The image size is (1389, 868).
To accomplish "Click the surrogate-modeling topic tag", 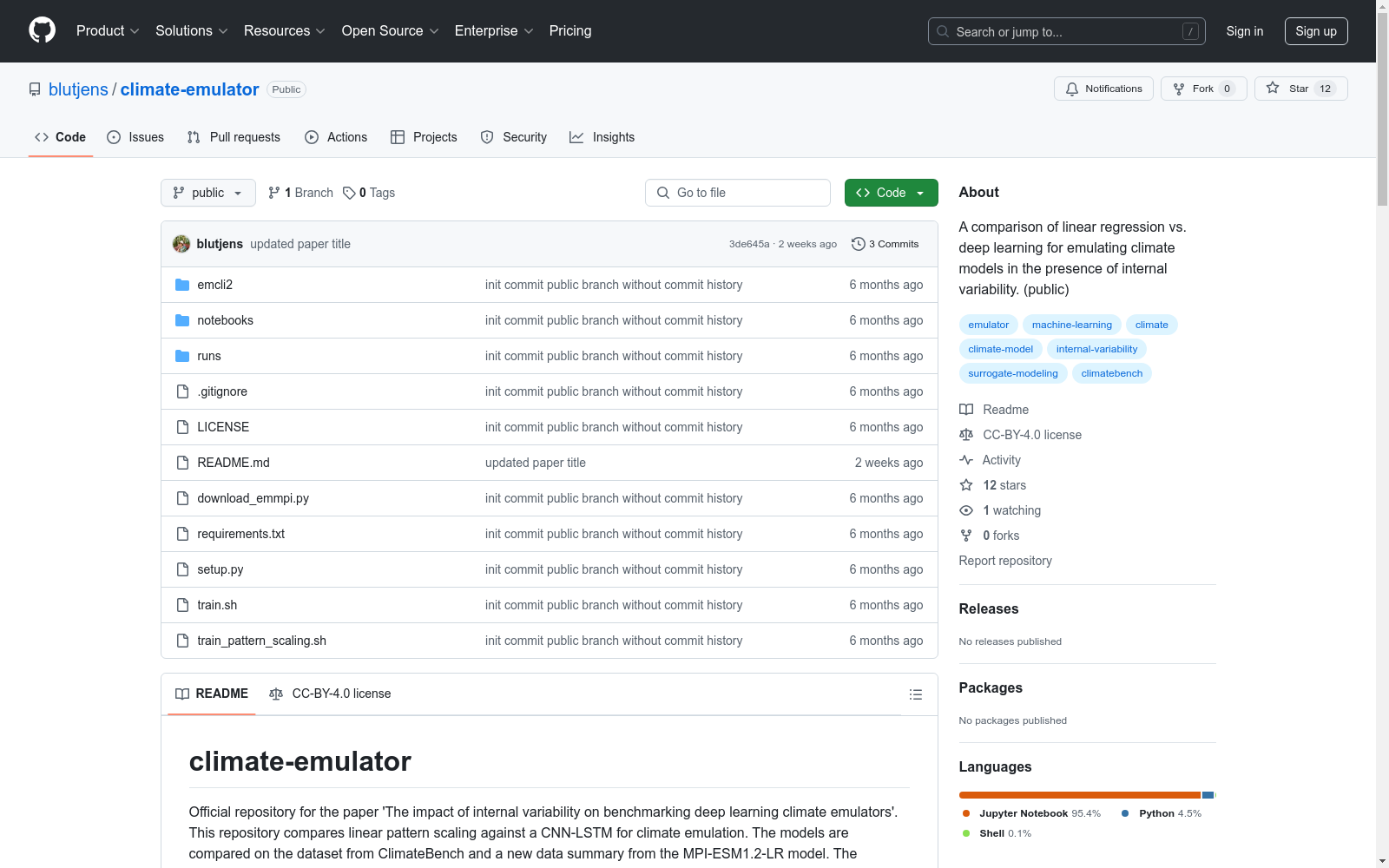I will click(x=1013, y=373).
